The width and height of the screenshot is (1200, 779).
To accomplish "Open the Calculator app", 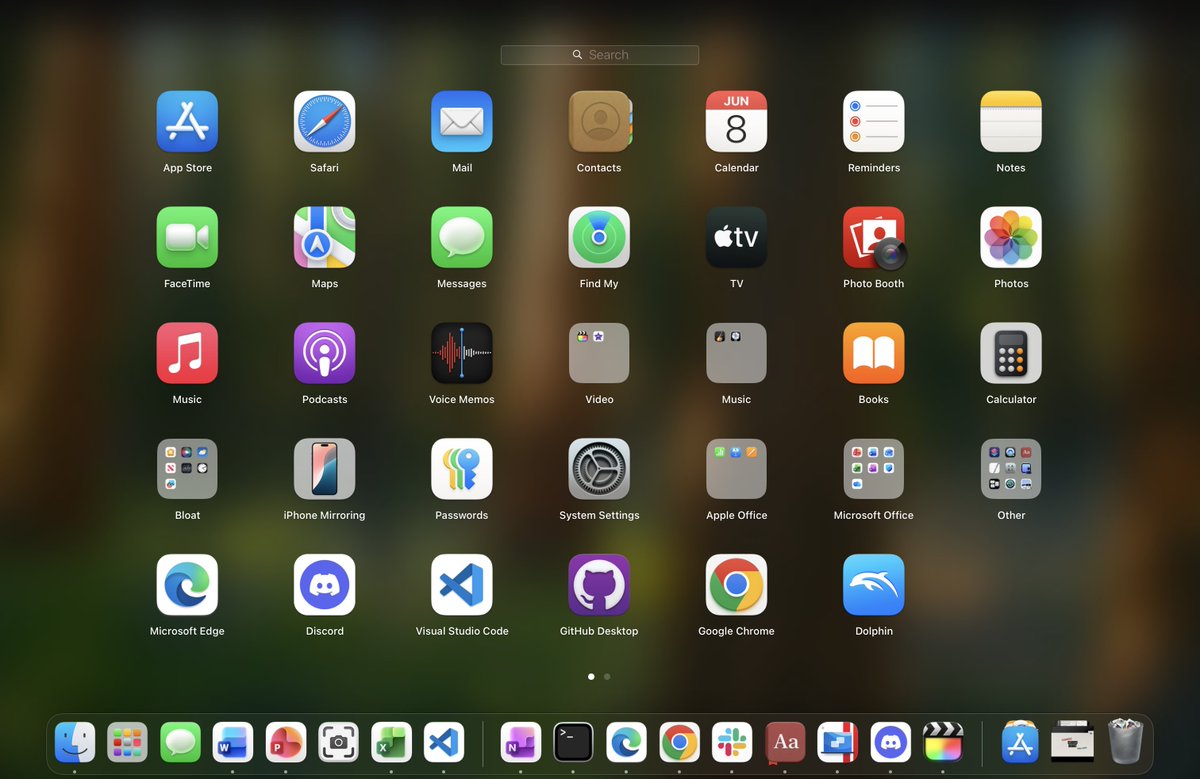I will [1011, 353].
